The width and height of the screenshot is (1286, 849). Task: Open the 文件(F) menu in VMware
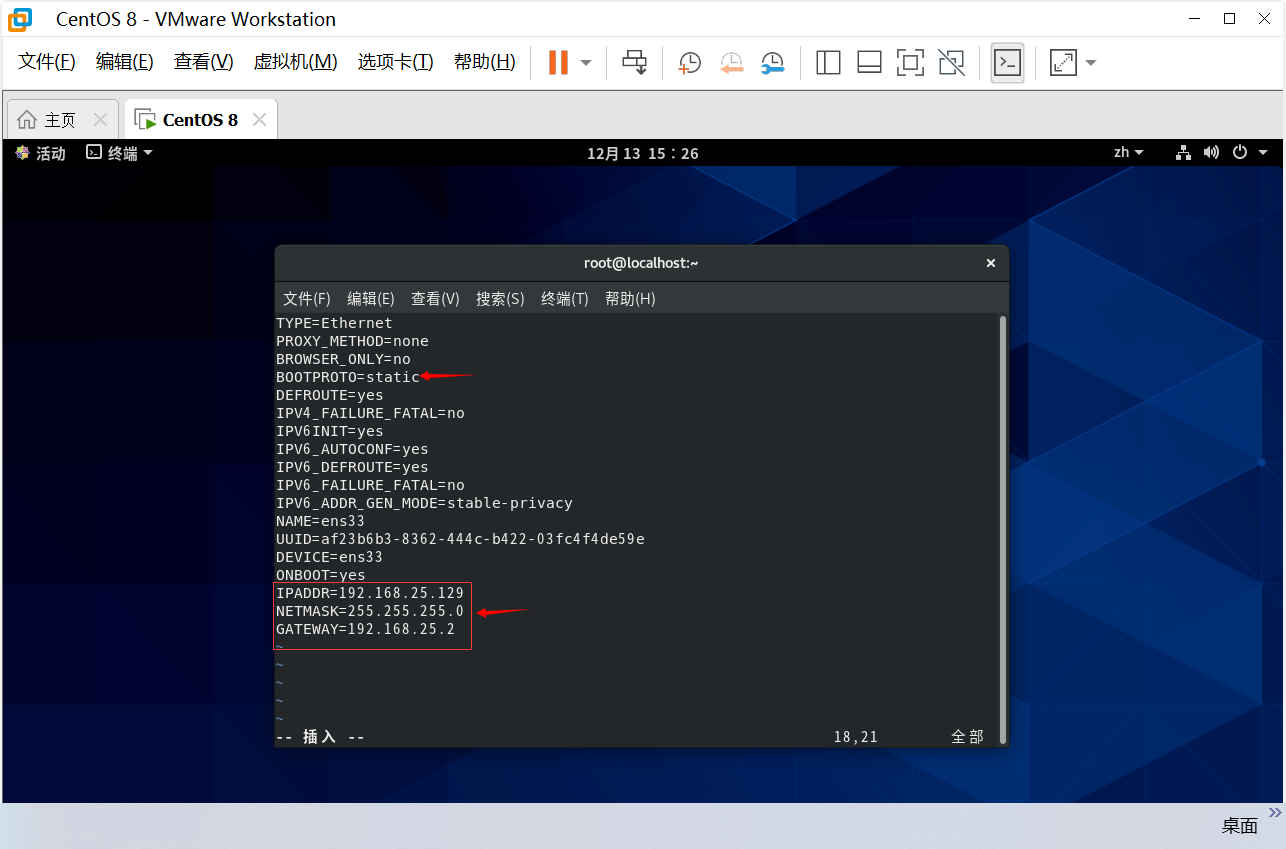(47, 62)
